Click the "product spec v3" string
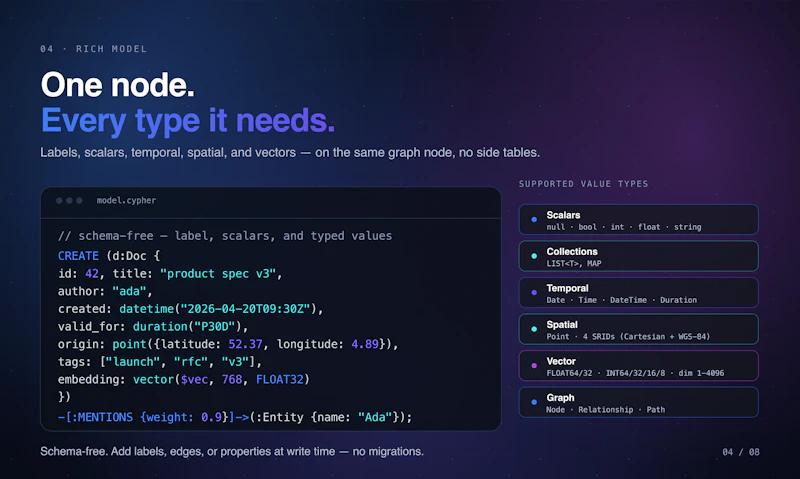Screen dimensions: 800x479 coord(218,274)
